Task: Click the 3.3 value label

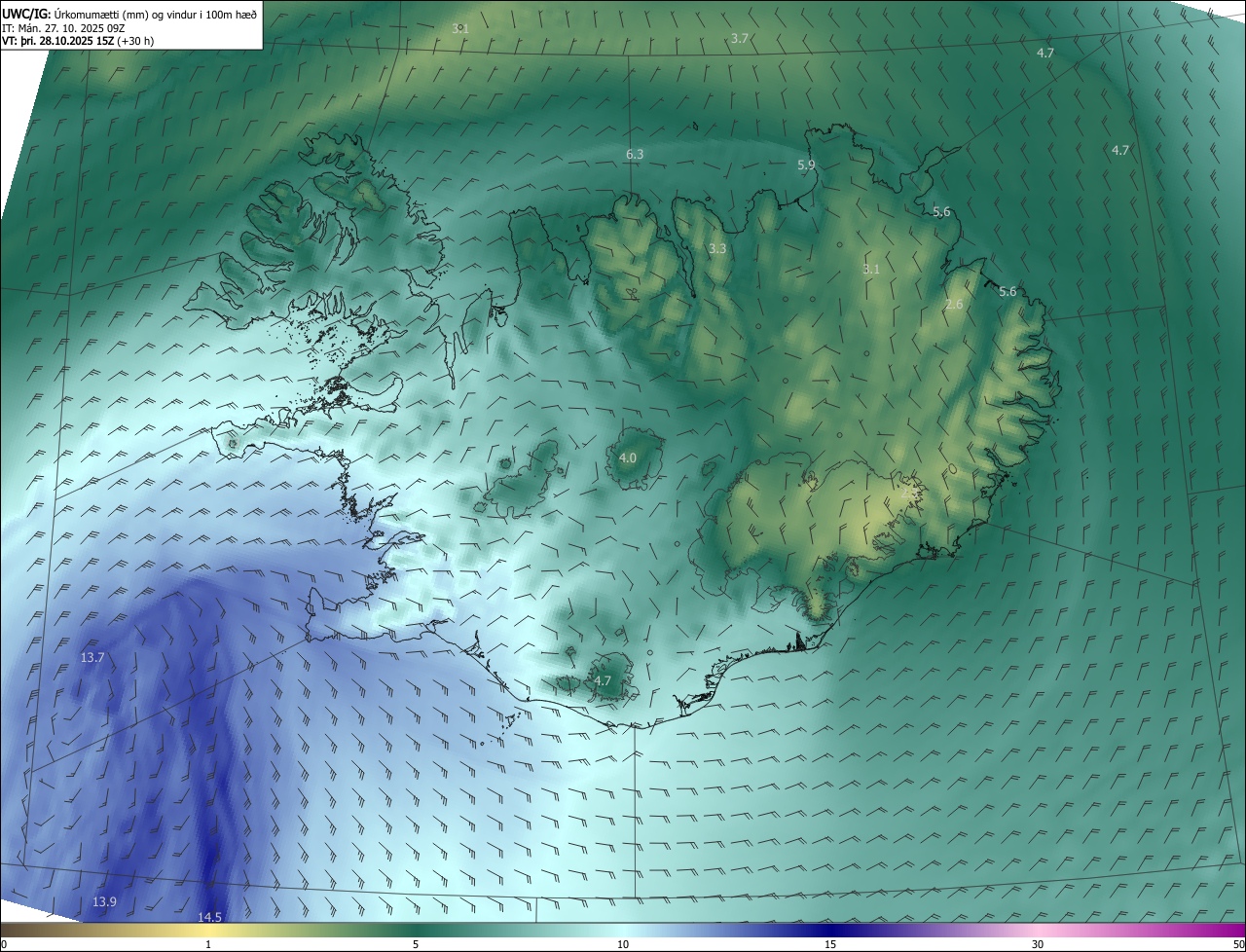Action: [717, 249]
